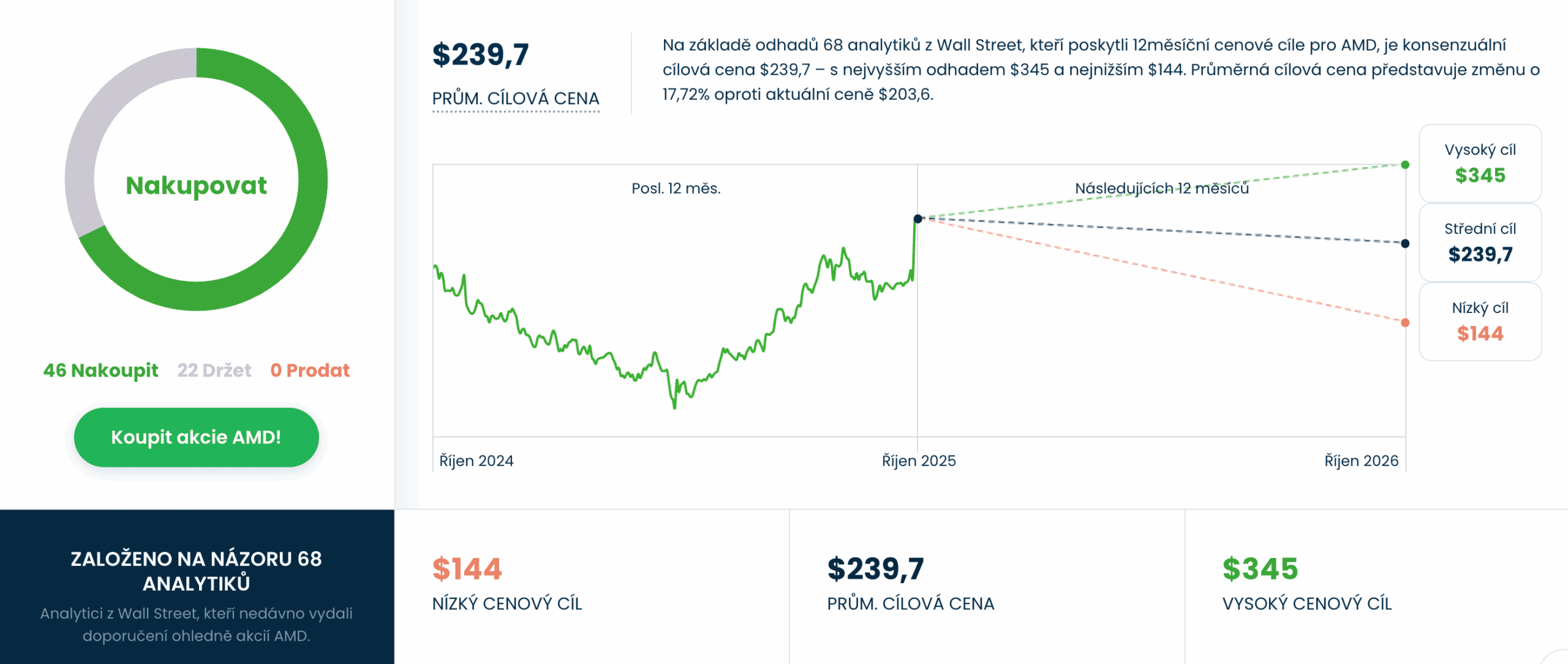Click the current price dot on the chart
This screenshot has width=1568, height=664.
click(x=918, y=219)
